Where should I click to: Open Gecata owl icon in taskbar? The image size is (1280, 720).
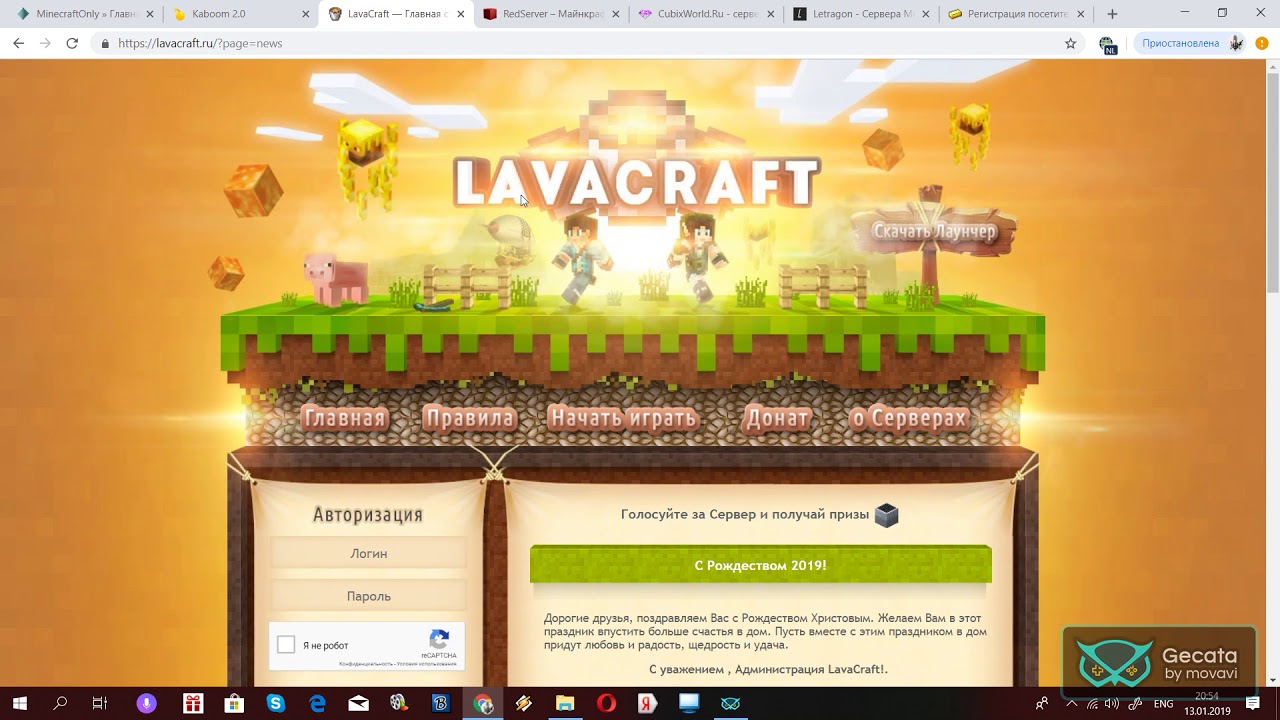(731, 704)
